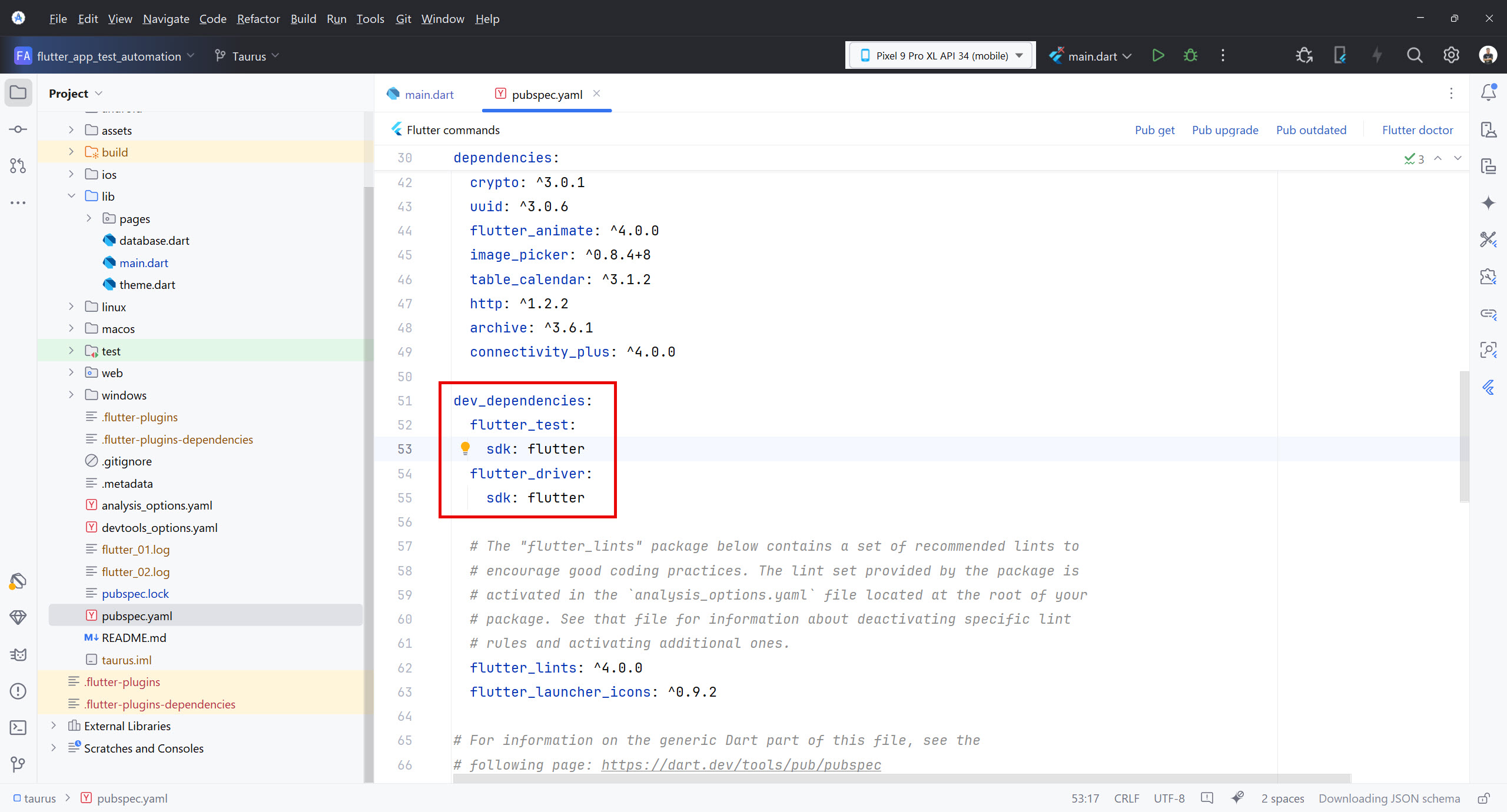Screen dimensions: 1507x812
Task: Go to next highlighted problem arrow
Action: point(1458,158)
